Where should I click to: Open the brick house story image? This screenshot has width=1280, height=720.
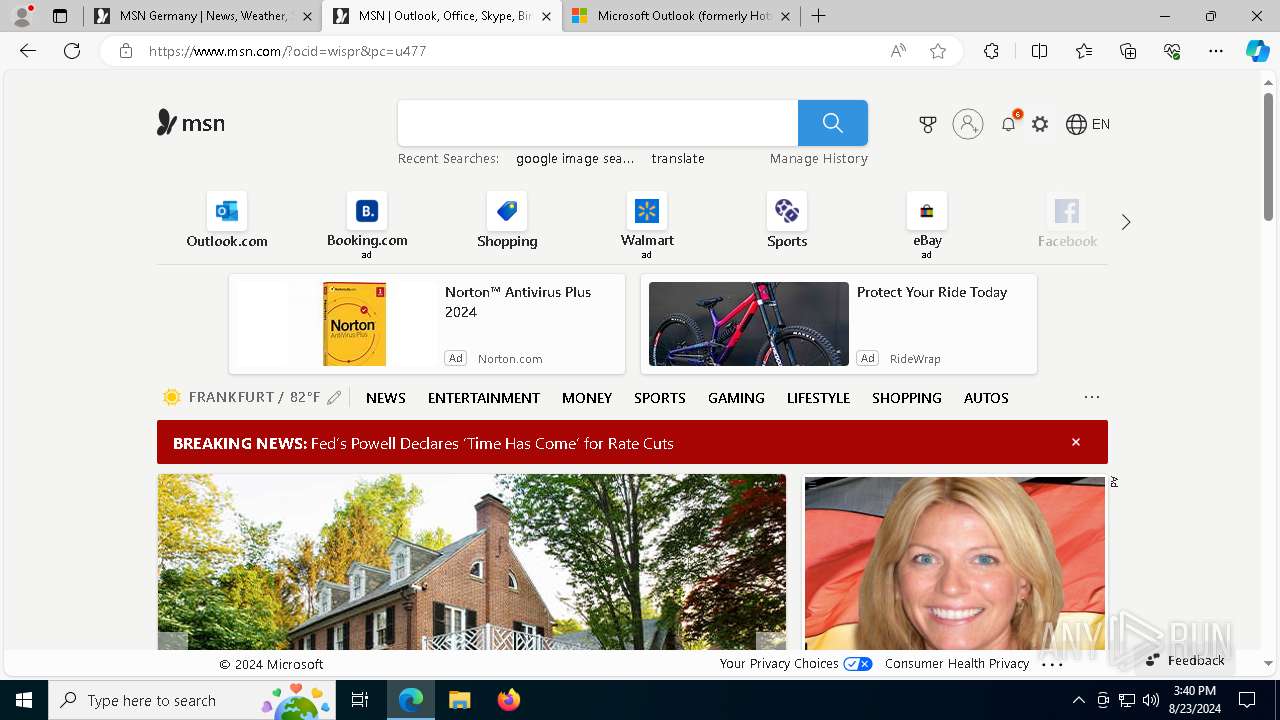pos(471,562)
